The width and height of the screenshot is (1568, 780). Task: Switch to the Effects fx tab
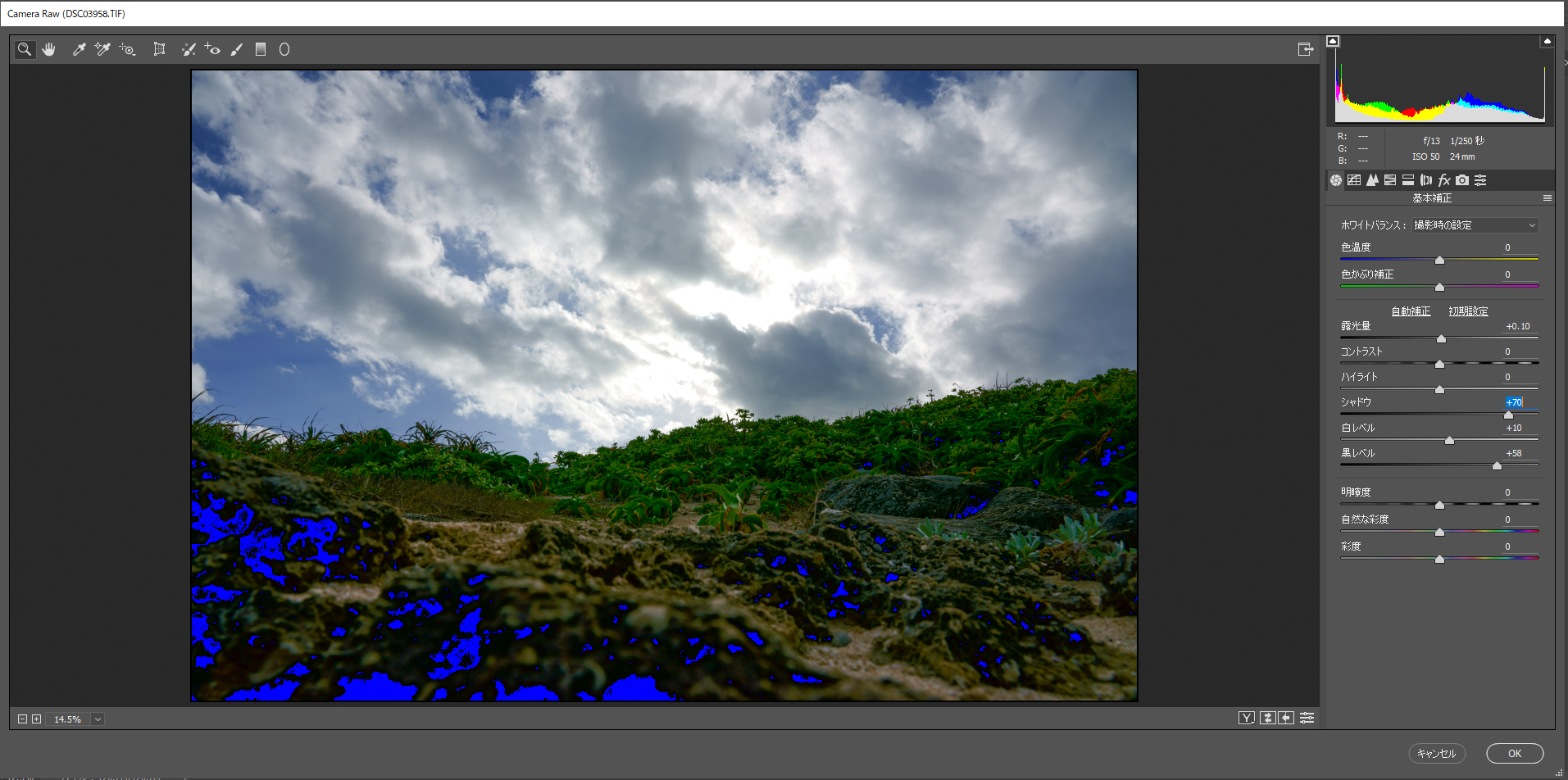[x=1444, y=180]
